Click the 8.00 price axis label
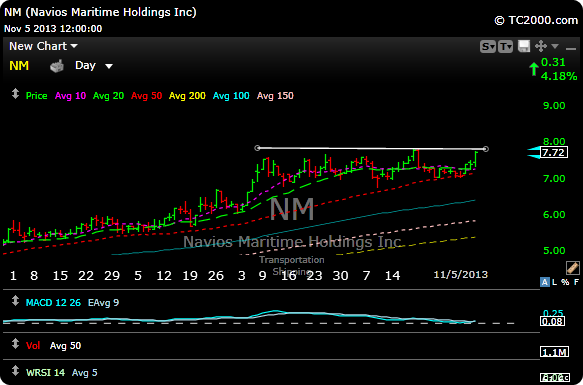This screenshot has width=583, height=385. [x=554, y=142]
